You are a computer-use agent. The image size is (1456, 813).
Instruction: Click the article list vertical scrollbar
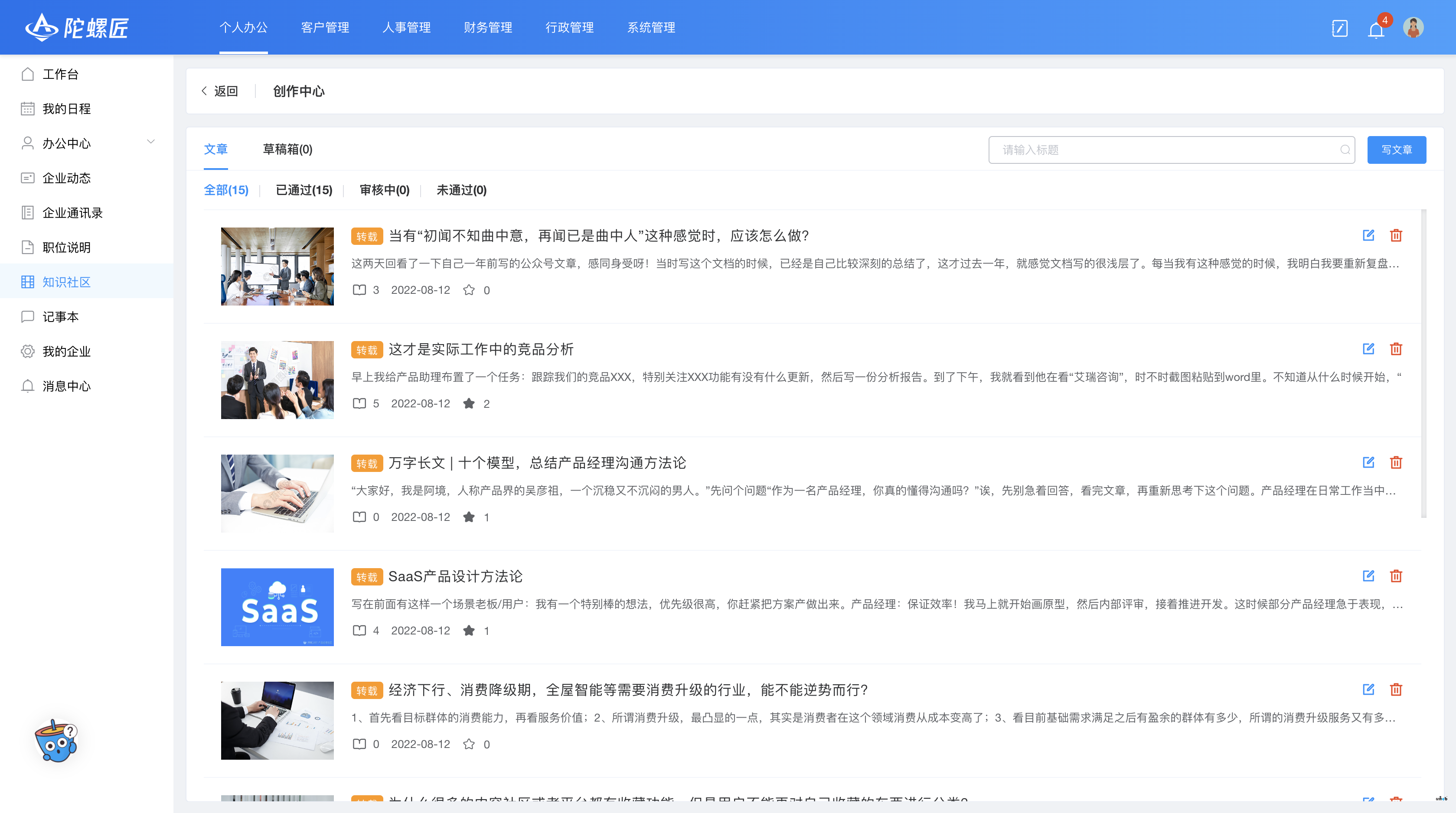point(1424,363)
